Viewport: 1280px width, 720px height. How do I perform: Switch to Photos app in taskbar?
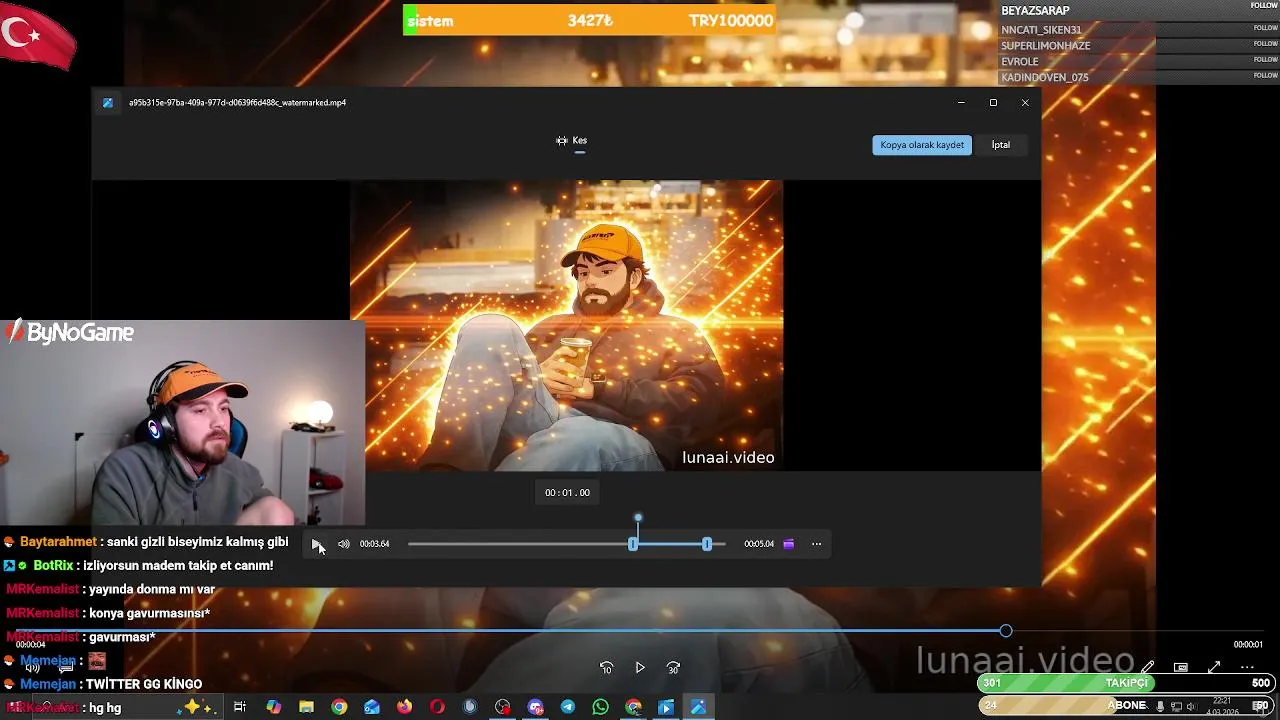(x=698, y=707)
